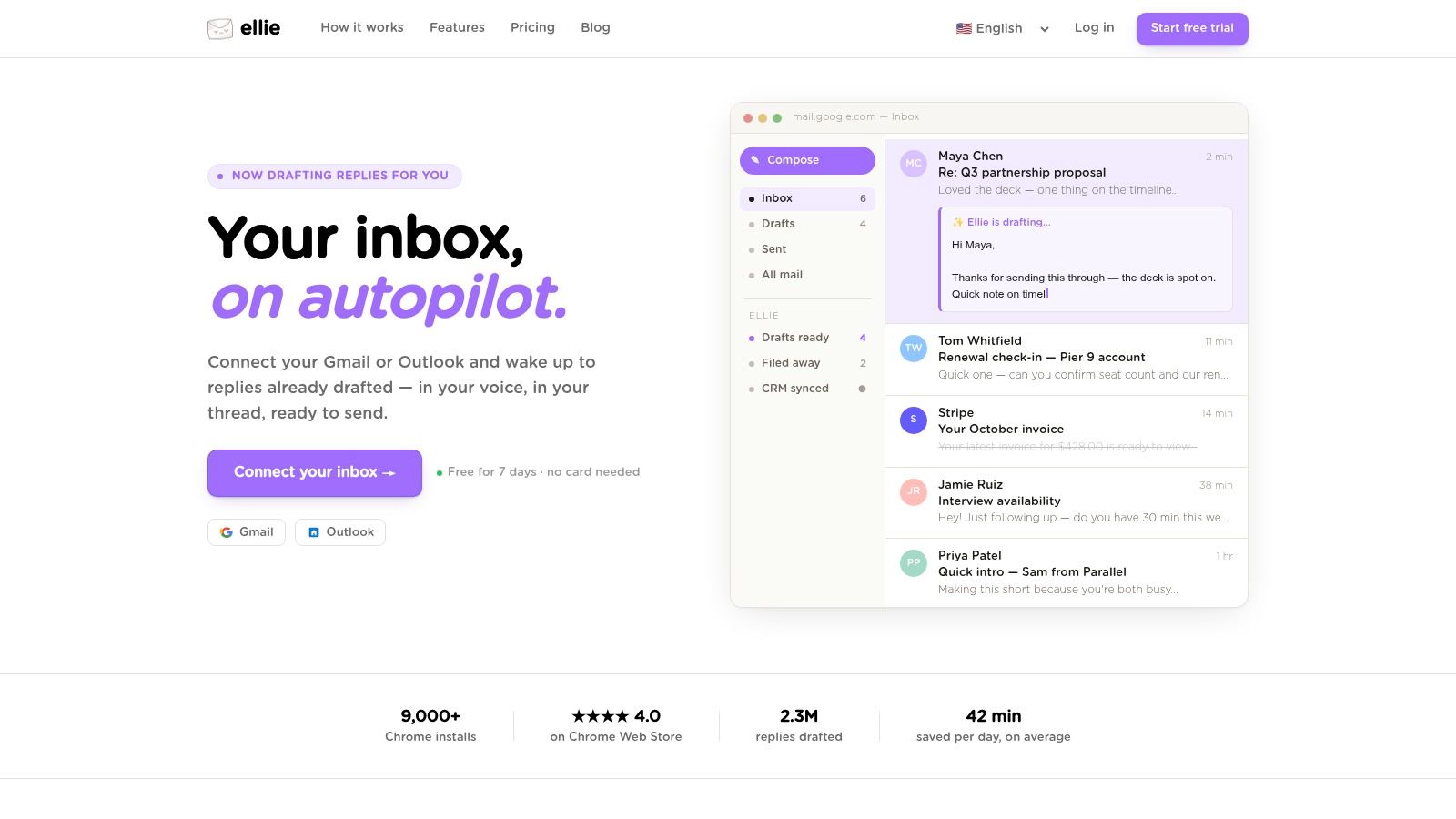Screen dimensions: 1456x819
Task: Click the Inbox unread count 6
Action: [863, 198]
